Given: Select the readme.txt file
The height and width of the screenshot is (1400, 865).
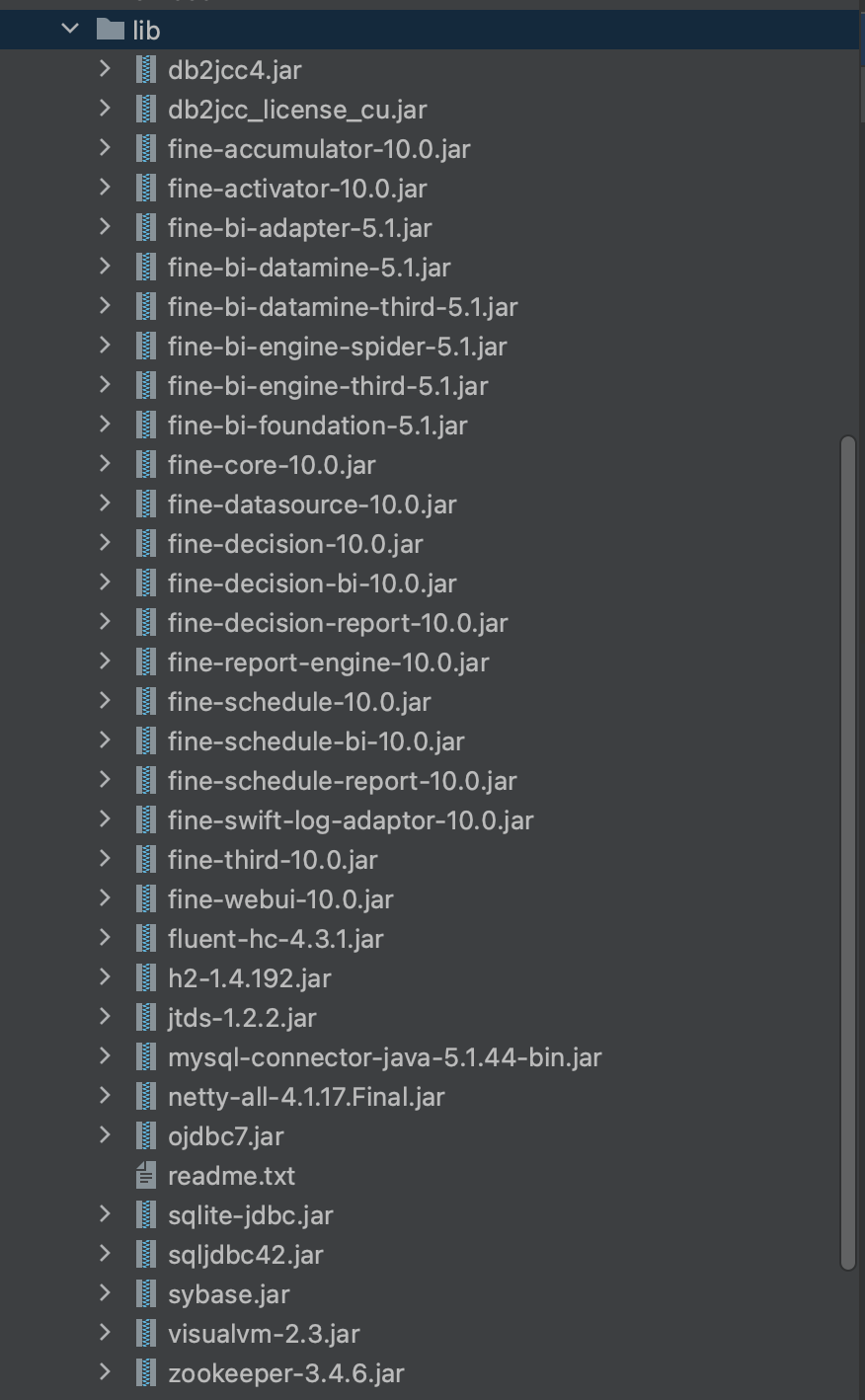Looking at the screenshot, I should point(231,1176).
